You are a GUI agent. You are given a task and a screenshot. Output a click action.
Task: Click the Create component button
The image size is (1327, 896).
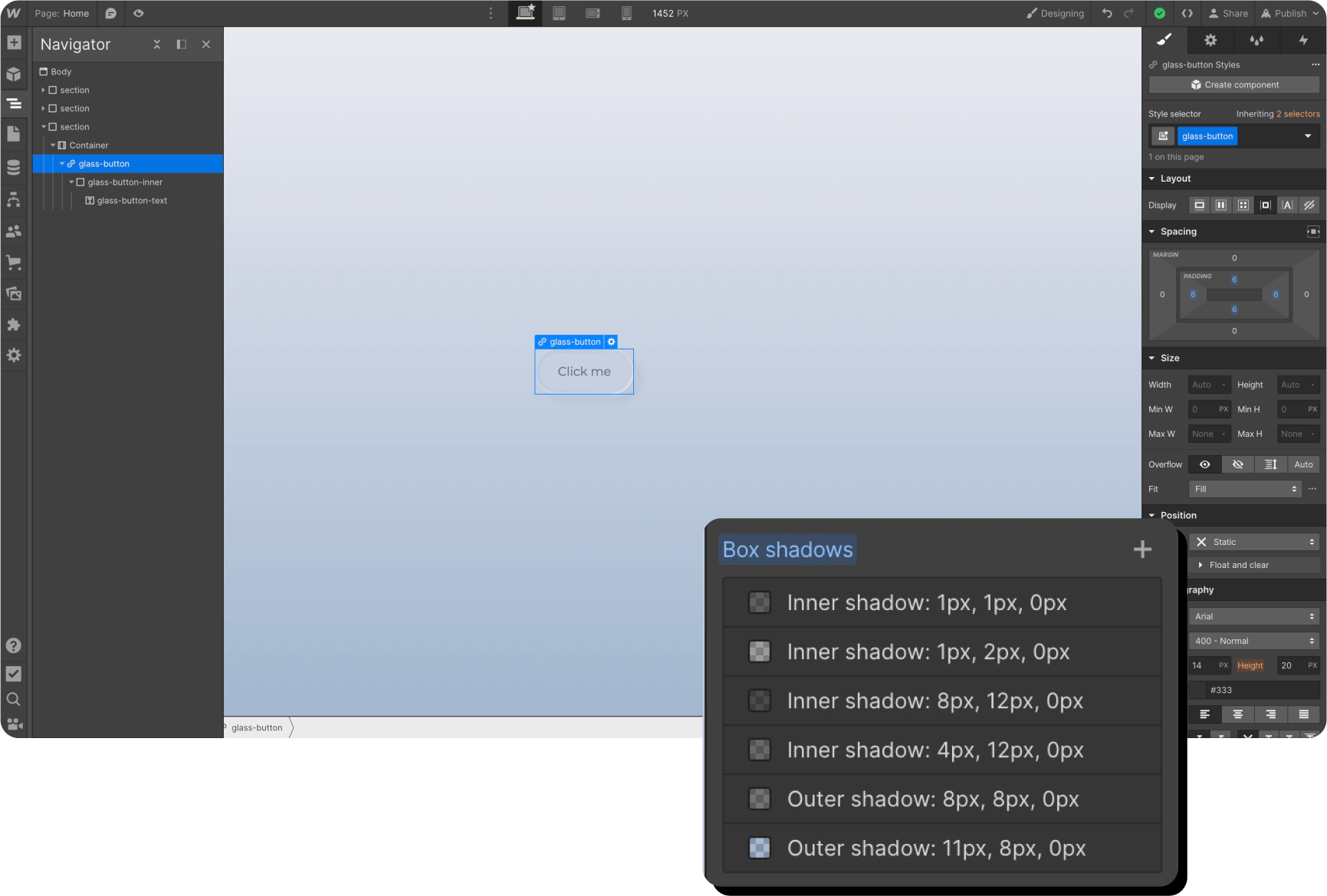1233,84
